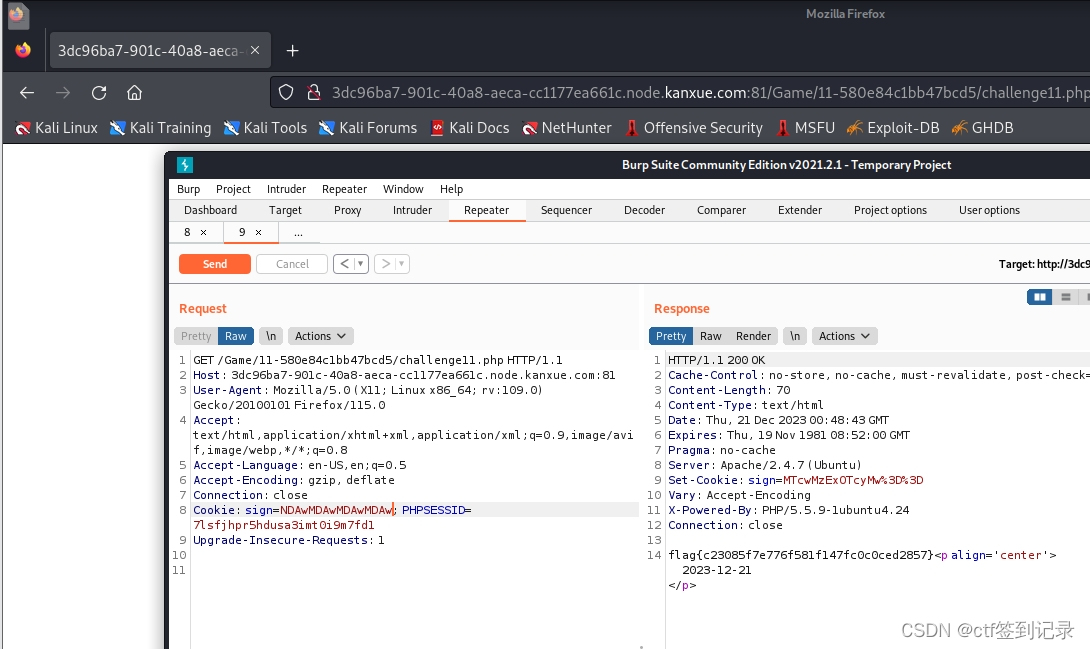Toggle \n non-printable chars in Response
Screen dimensions: 1090x649
click(x=795, y=336)
